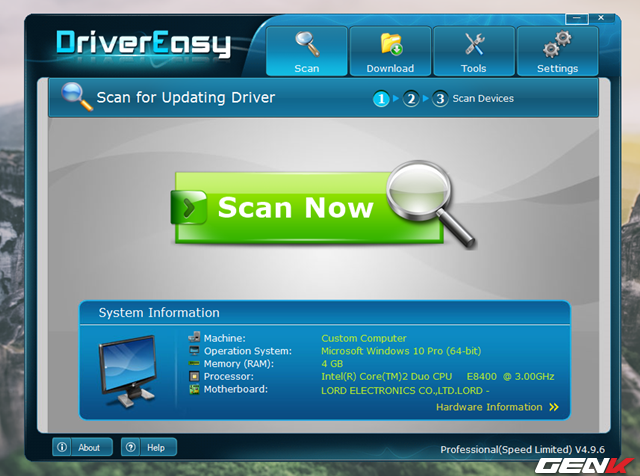This screenshot has height=476, width=640.
Task: Click the Settings gears icon
Action: click(x=557, y=45)
